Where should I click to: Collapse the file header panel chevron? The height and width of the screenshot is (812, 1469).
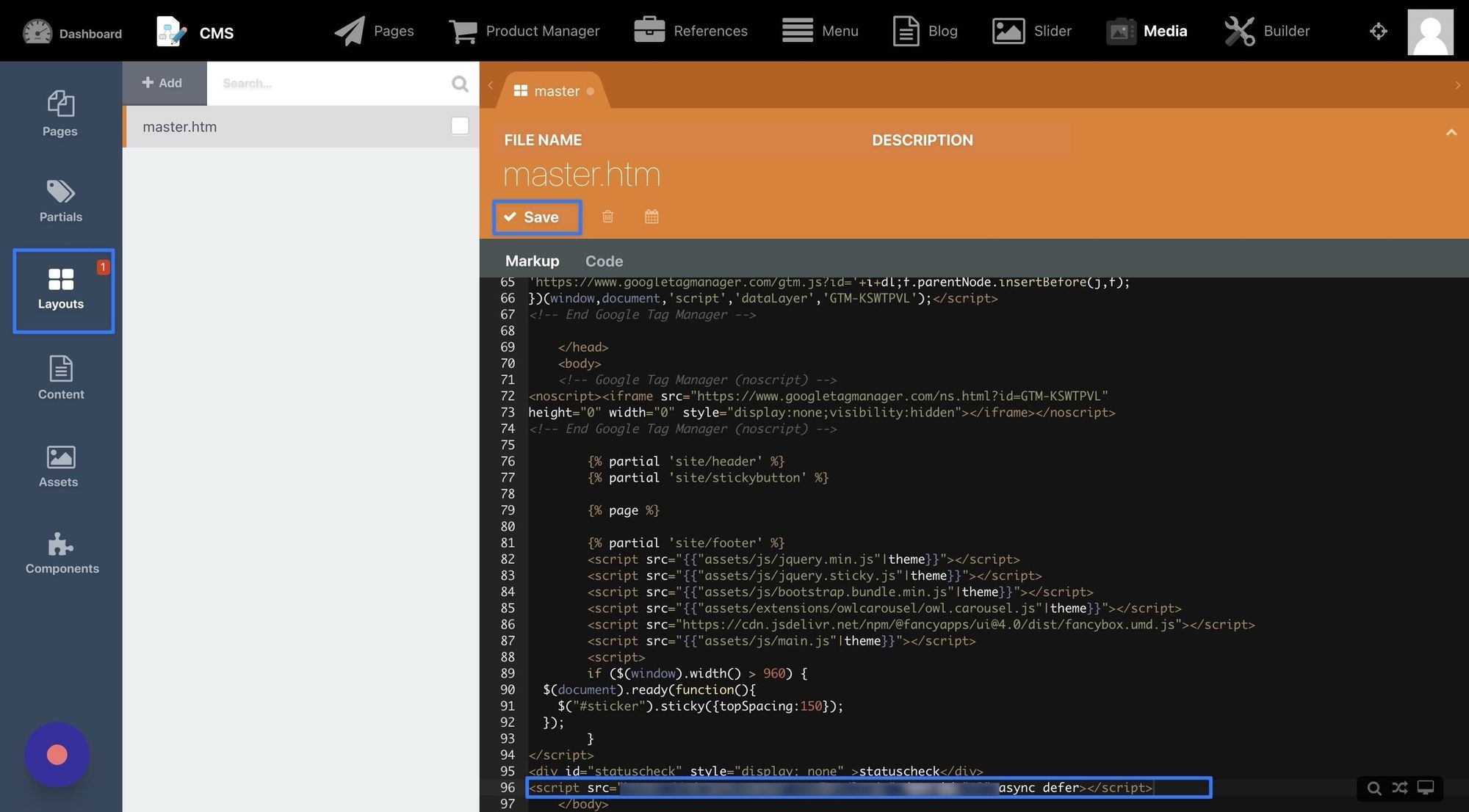pyautogui.click(x=1451, y=132)
